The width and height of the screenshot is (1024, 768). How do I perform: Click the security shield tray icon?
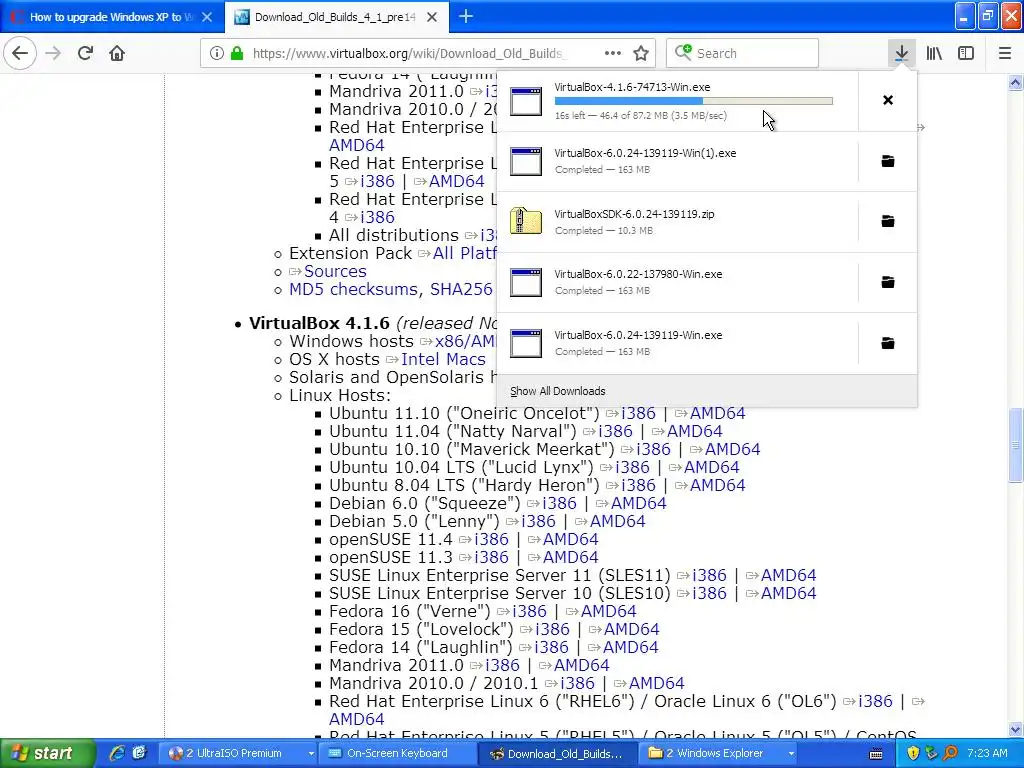913,754
